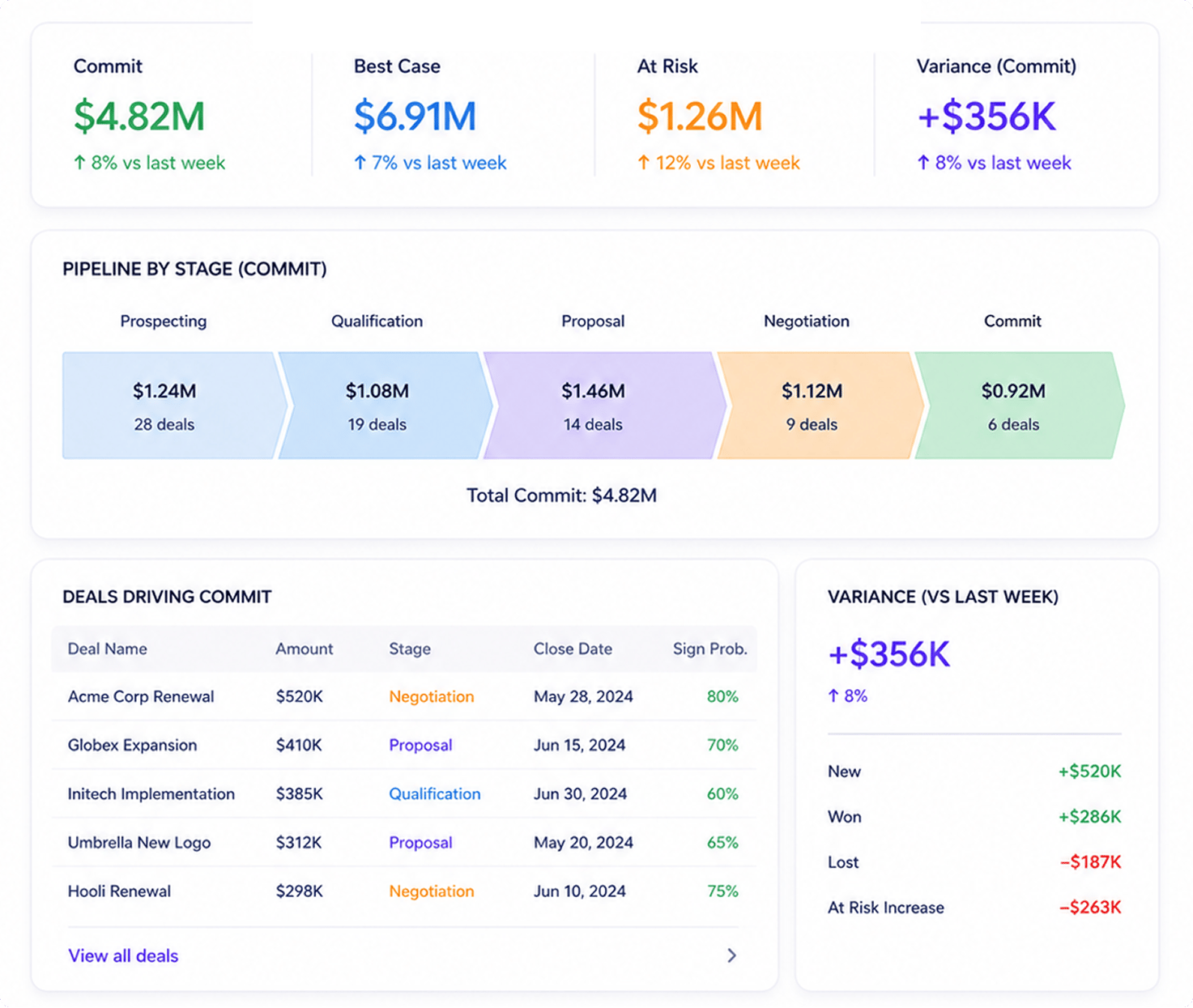This screenshot has width=1193, height=1008.
Task: Click the orange 12% vs last week trend
Action: 718,163
